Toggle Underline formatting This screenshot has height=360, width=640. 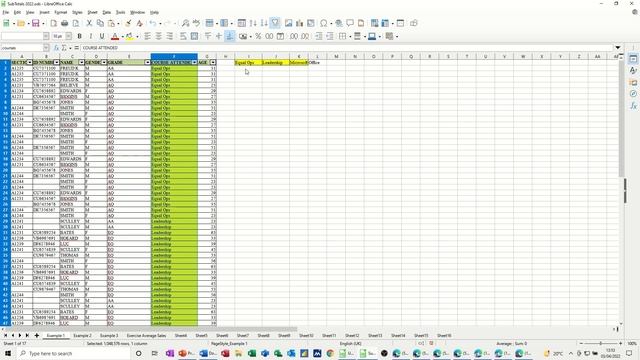coord(102,36)
